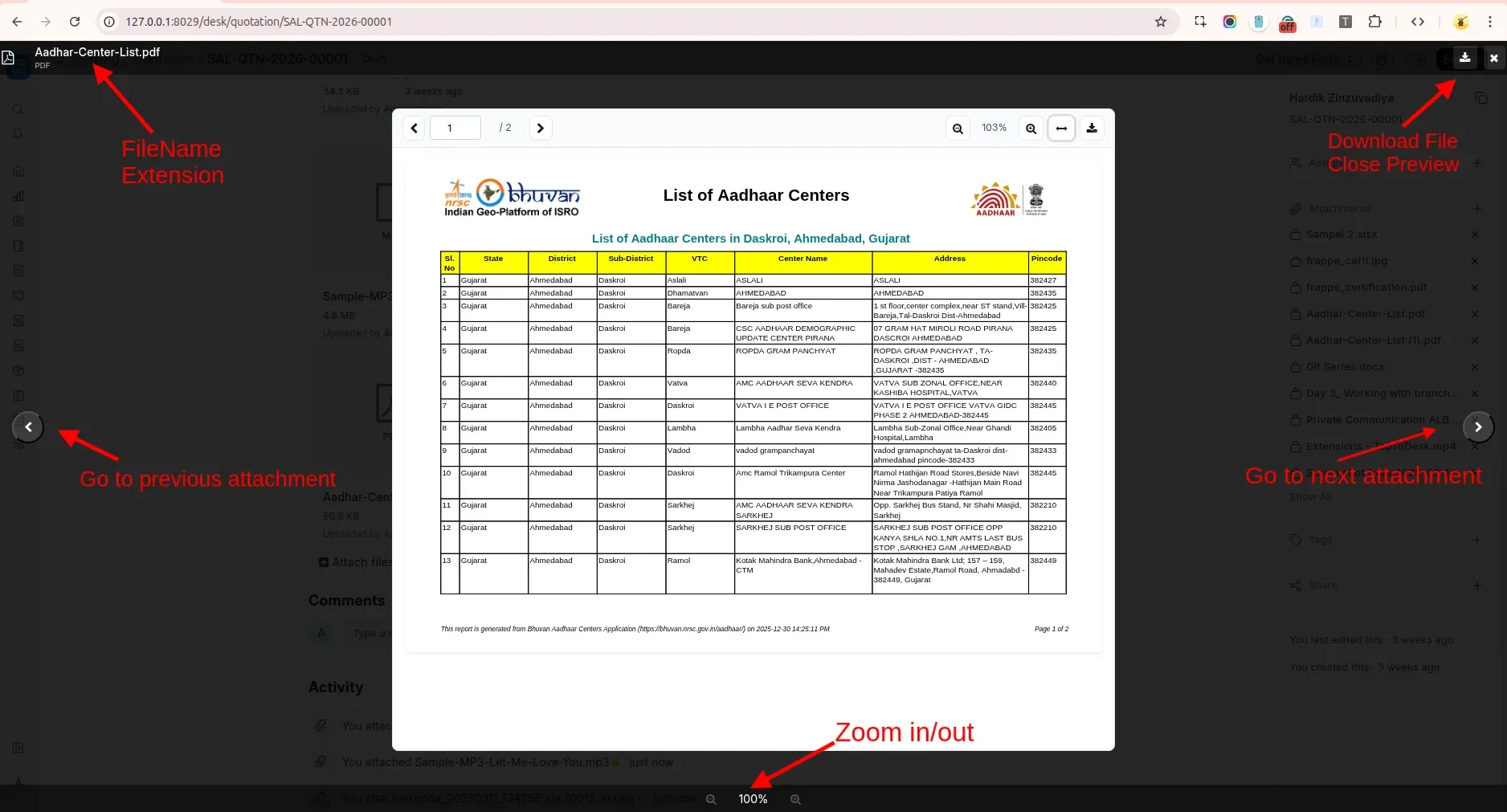Viewport: 1507px width, 812px height.
Task: Open frappe_certification.pdf attachment
Action: tap(1366, 288)
